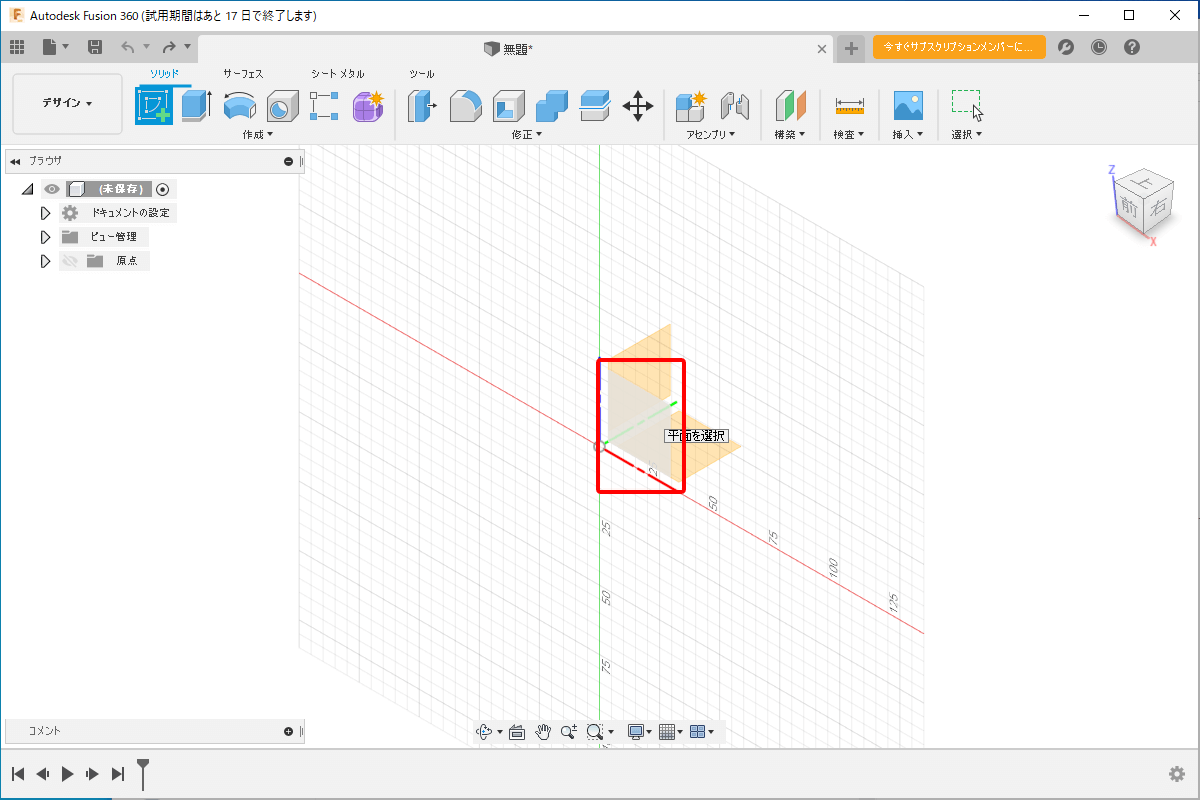
Task: Switch to the シート メタル tab
Action: coord(337,74)
